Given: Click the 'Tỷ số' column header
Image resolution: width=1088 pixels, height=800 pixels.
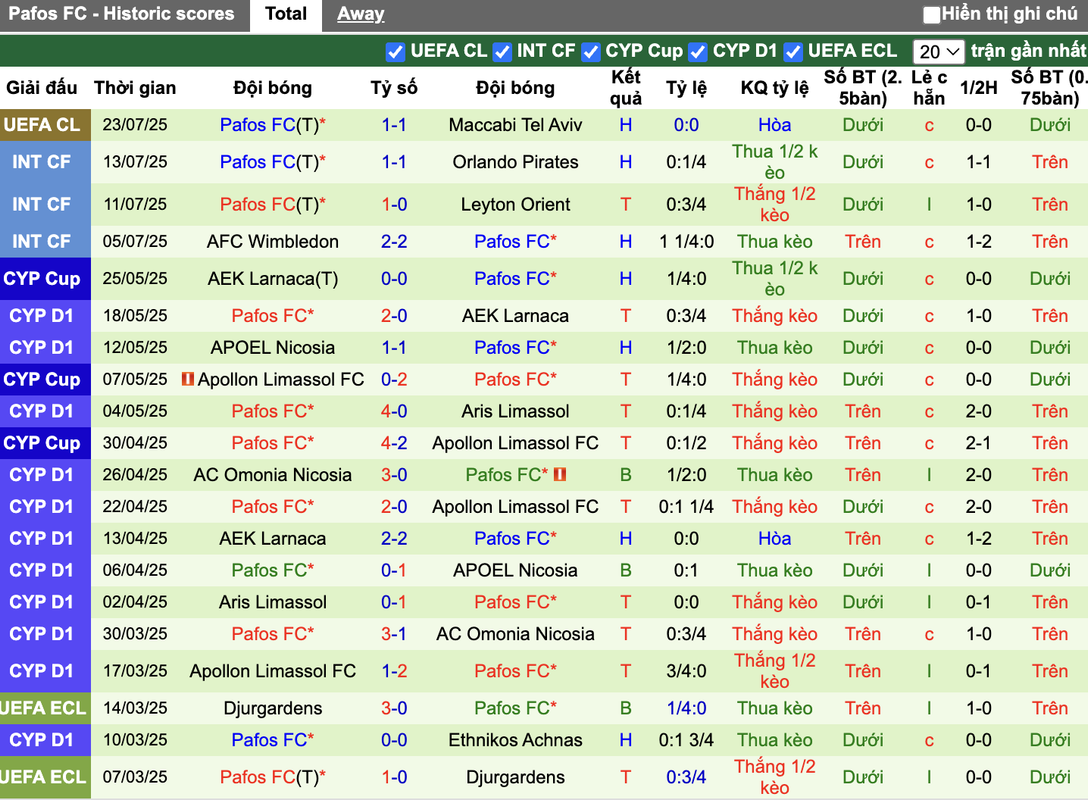Looking at the screenshot, I should tap(393, 88).
